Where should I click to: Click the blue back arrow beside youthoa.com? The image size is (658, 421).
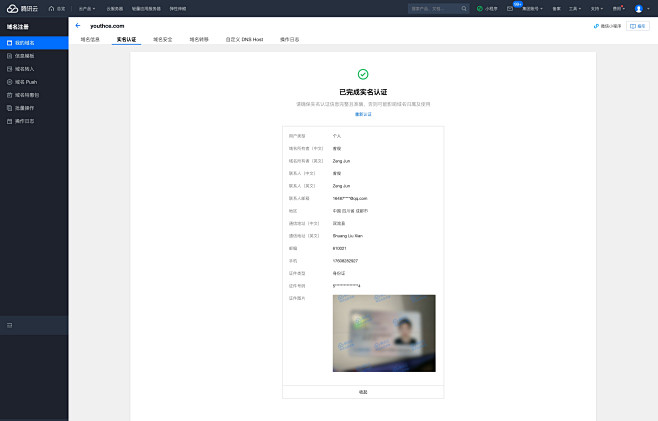click(78, 26)
